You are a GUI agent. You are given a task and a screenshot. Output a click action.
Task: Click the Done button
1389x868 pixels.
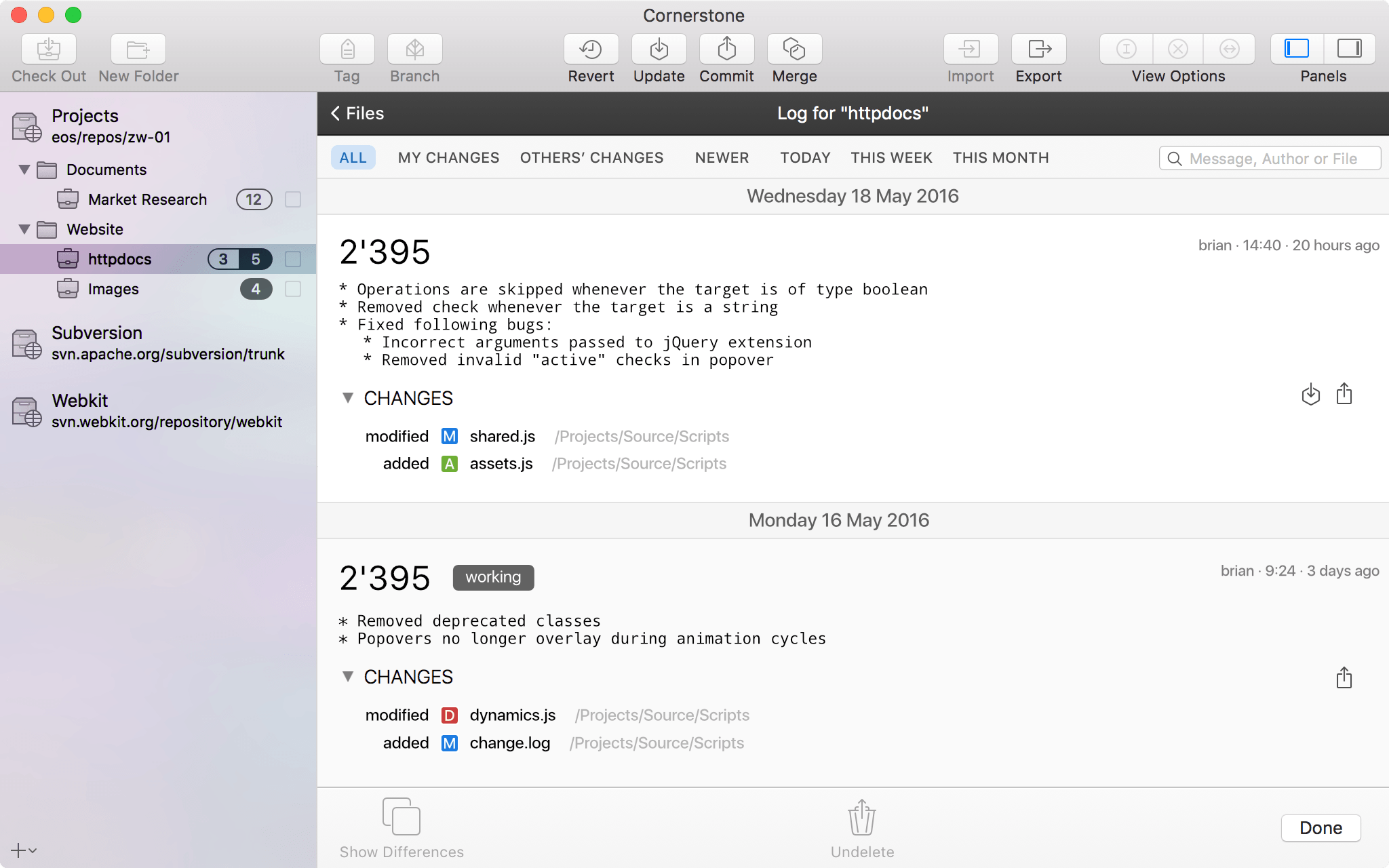coord(1320,827)
